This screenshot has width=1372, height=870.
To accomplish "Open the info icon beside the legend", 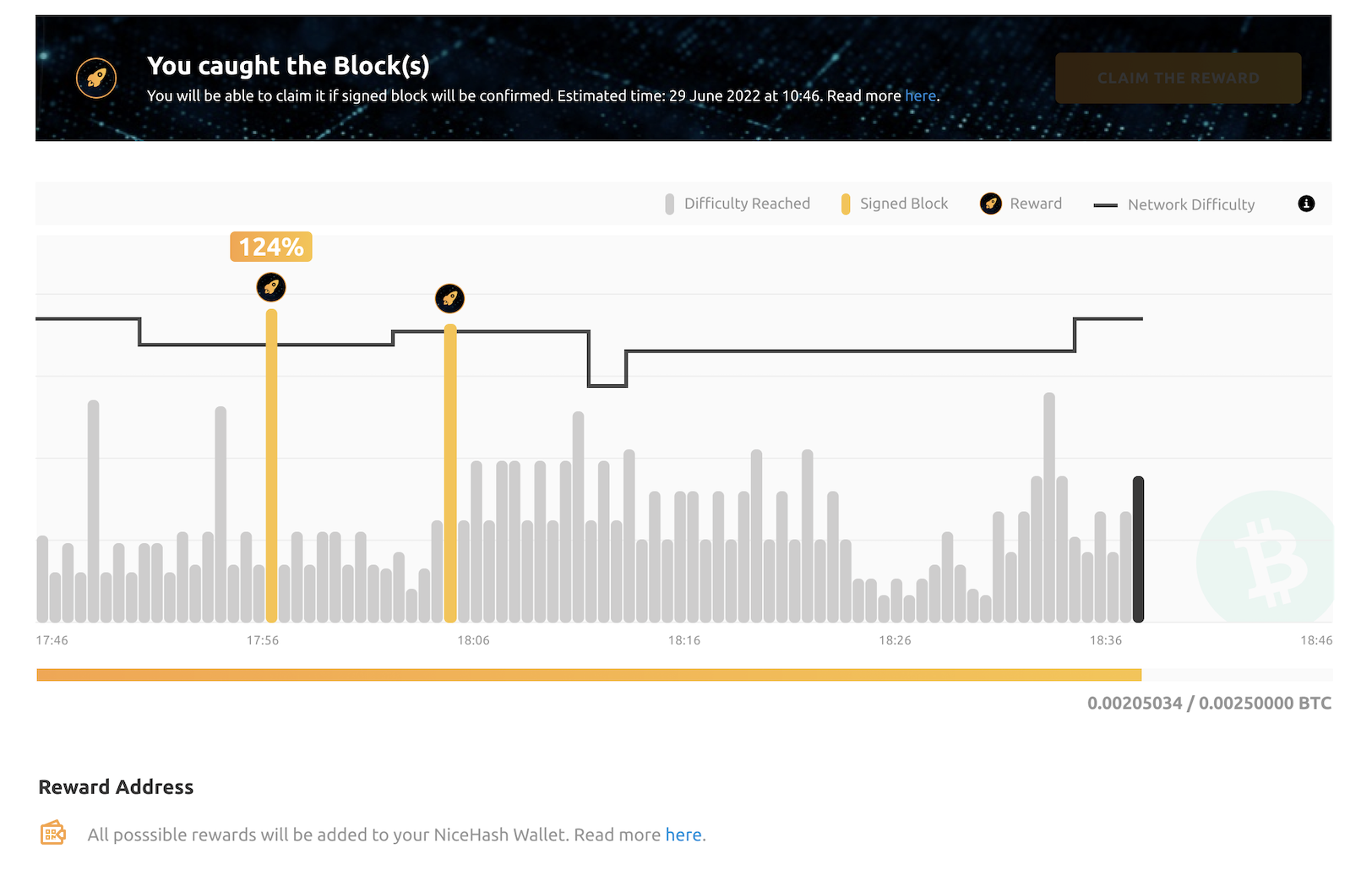I will point(1305,204).
